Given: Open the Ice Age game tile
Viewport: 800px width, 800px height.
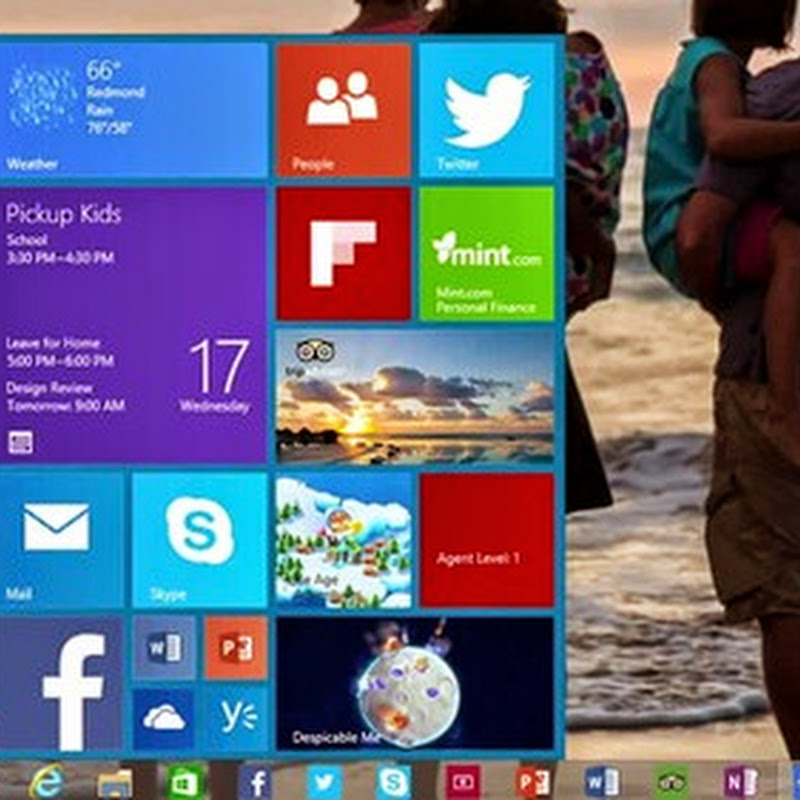Looking at the screenshot, I should (x=343, y=540).
